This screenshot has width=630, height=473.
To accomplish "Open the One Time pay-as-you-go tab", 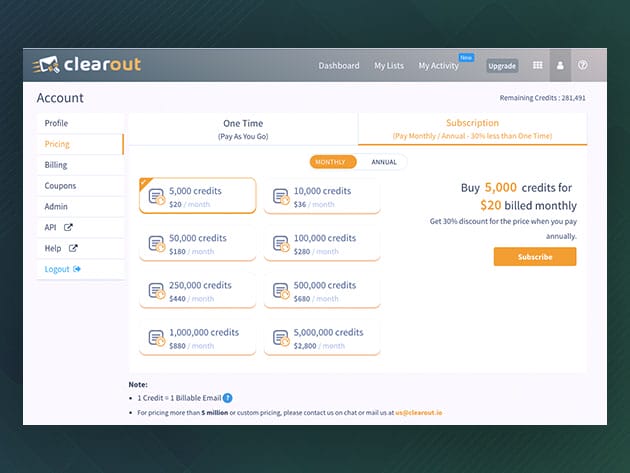I will point(245,129).
